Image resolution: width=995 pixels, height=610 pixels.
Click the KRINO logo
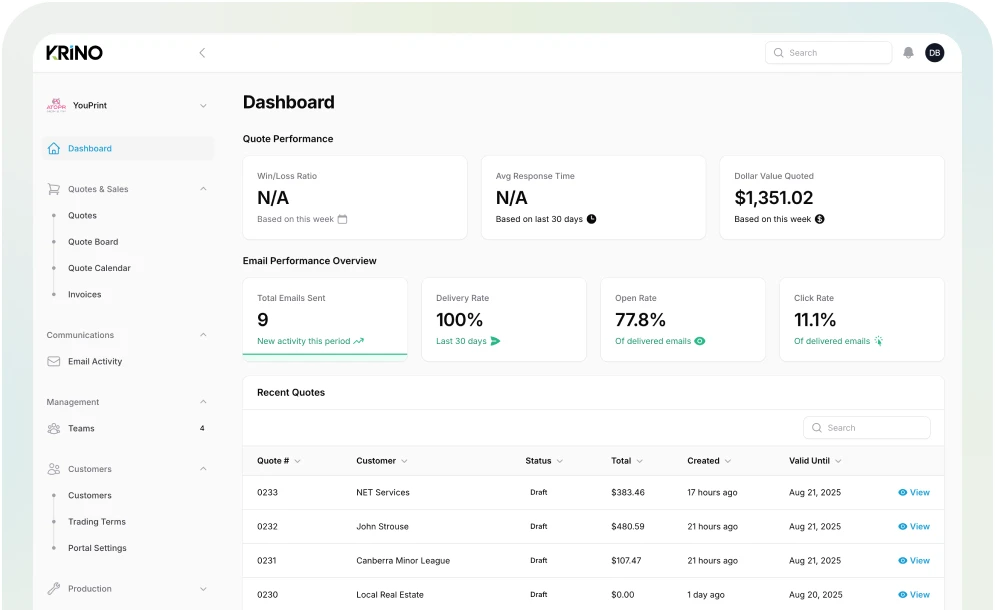click(74, 53)
